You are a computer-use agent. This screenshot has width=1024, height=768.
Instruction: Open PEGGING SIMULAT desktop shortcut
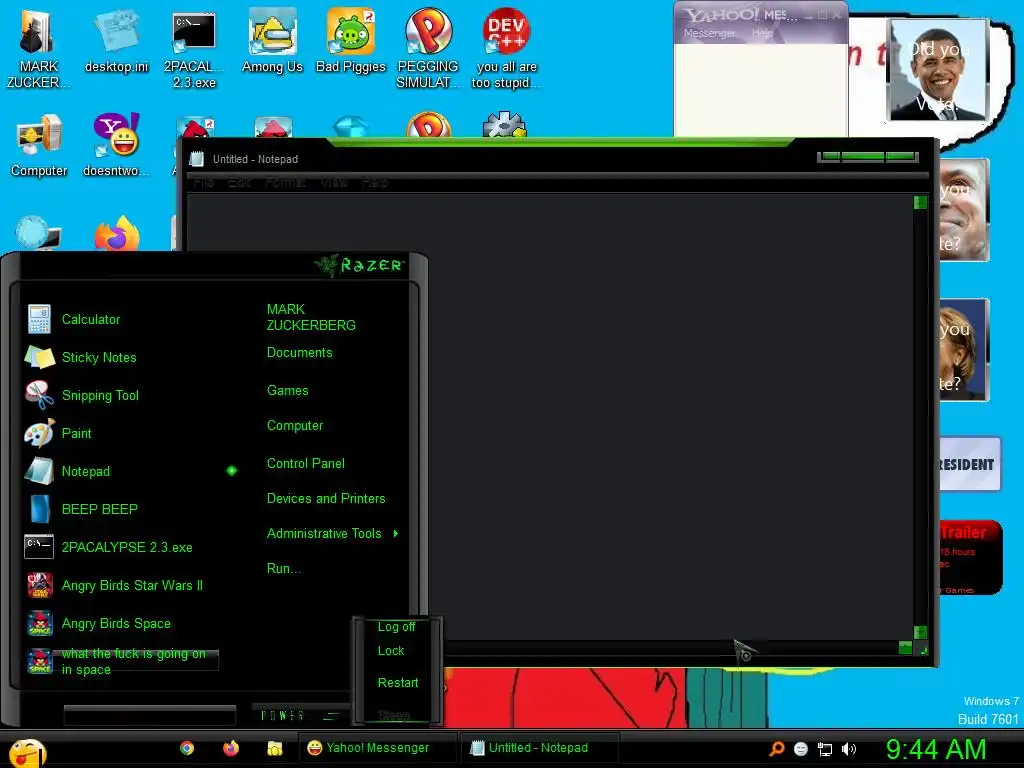click(428, 48)
